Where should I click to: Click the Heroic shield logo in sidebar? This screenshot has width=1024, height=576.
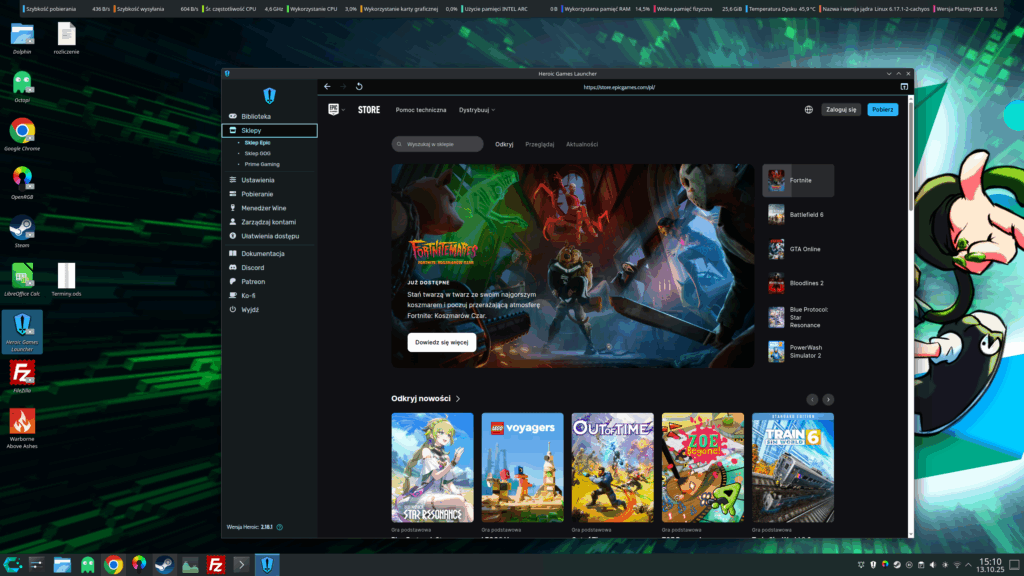coord(269,96)
